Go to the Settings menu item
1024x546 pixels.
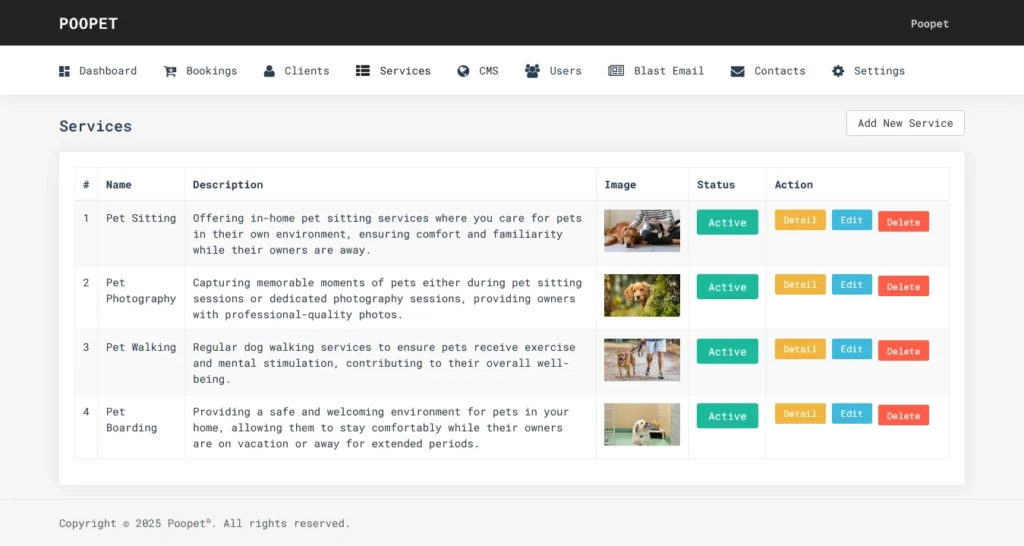(879, 71)
